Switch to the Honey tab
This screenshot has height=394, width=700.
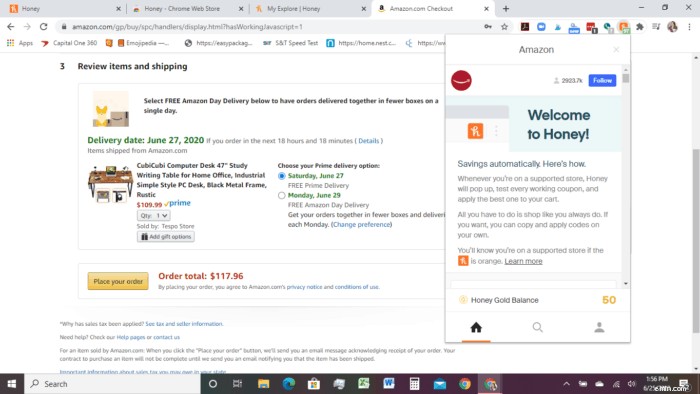tap(62, 8)
